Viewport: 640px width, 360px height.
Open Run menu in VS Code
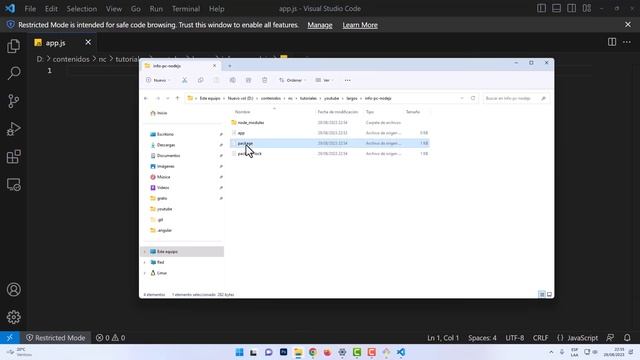156,9
